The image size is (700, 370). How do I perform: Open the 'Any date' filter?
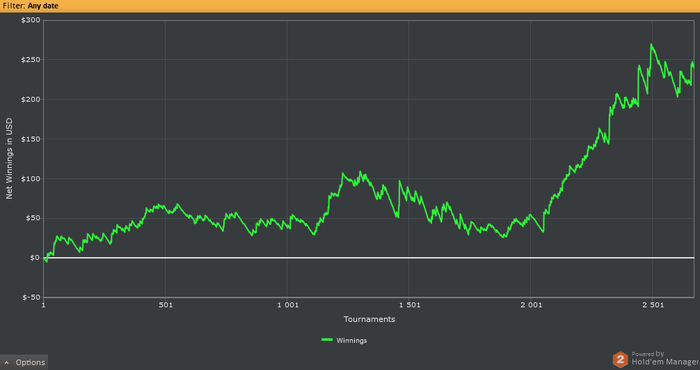click(43, 6)
